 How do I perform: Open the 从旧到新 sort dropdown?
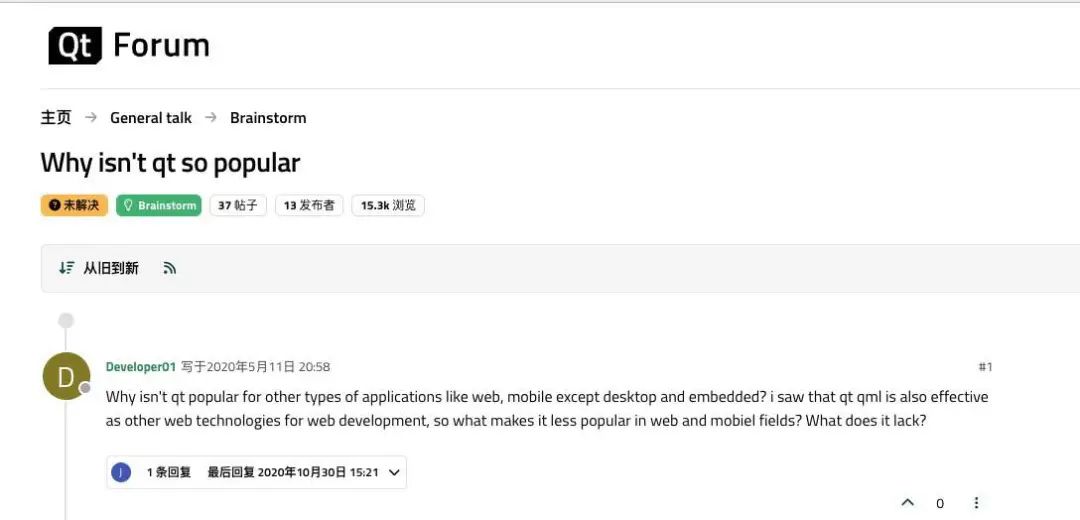click(110, 268)
